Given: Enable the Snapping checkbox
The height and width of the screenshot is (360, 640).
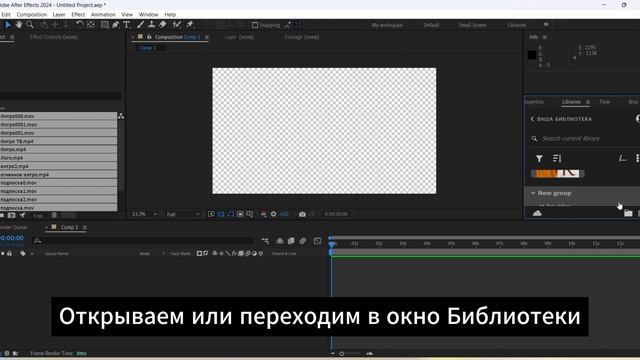Looking at the screenshot, I should click(255, 25).
